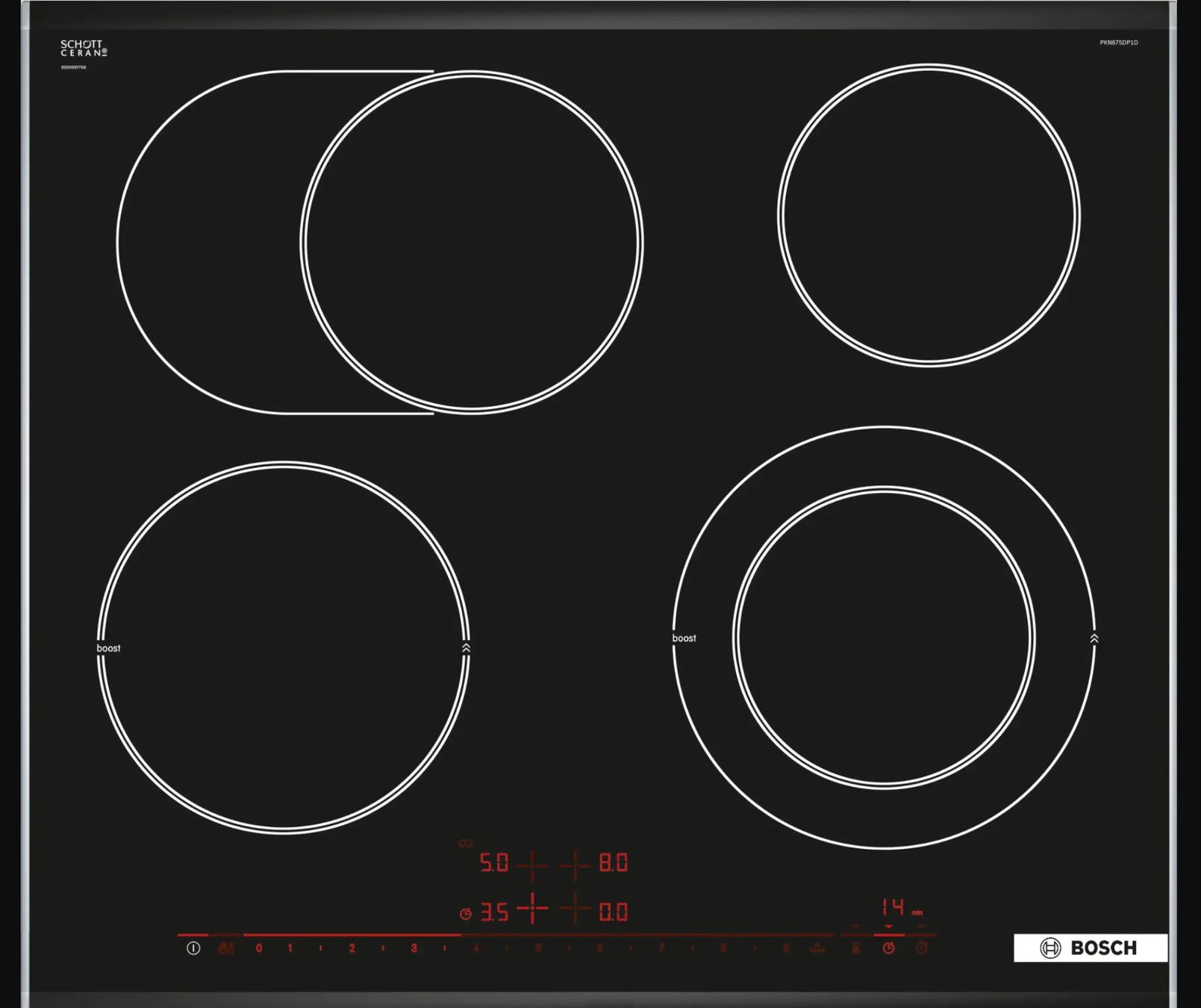Set heat level 3 on the slider
The image size is (1201, 1008).
(414, 948)
